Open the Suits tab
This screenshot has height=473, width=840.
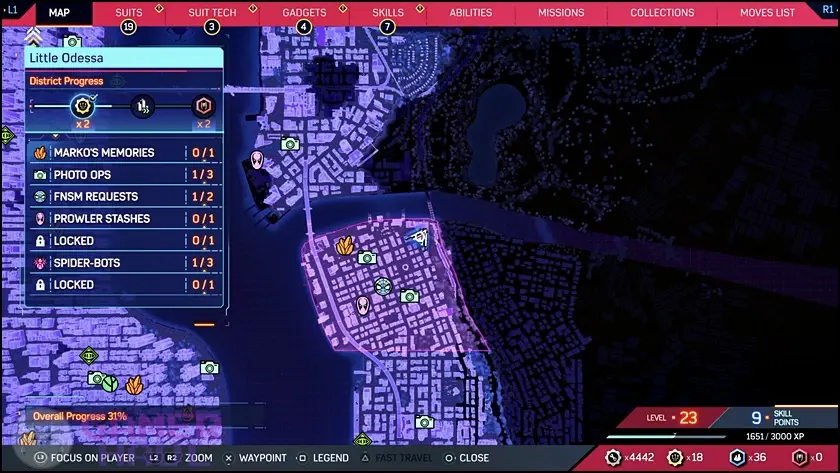click(x=129, y=12)
